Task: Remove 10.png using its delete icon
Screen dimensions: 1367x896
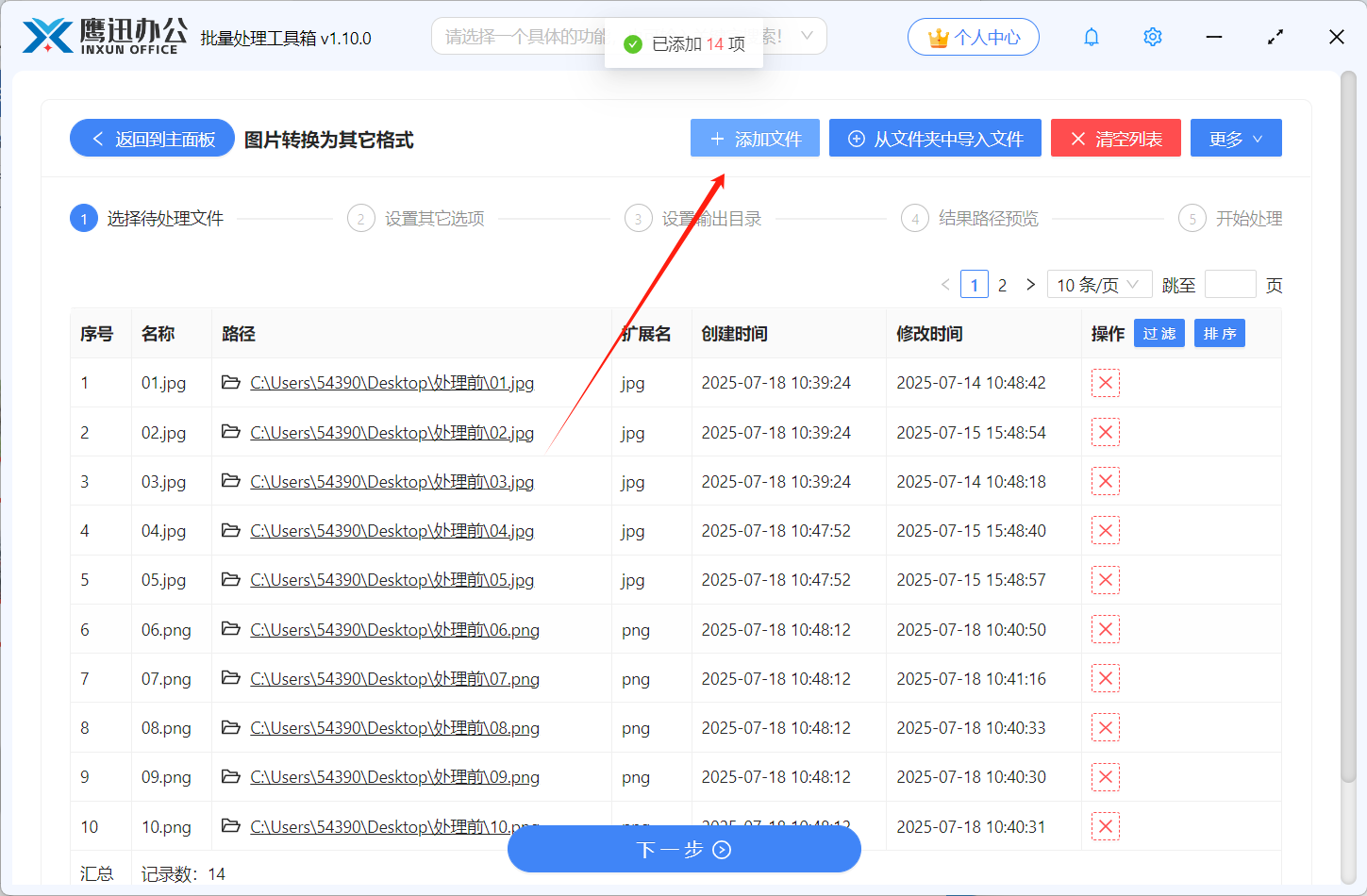Action: [1106, 826]
